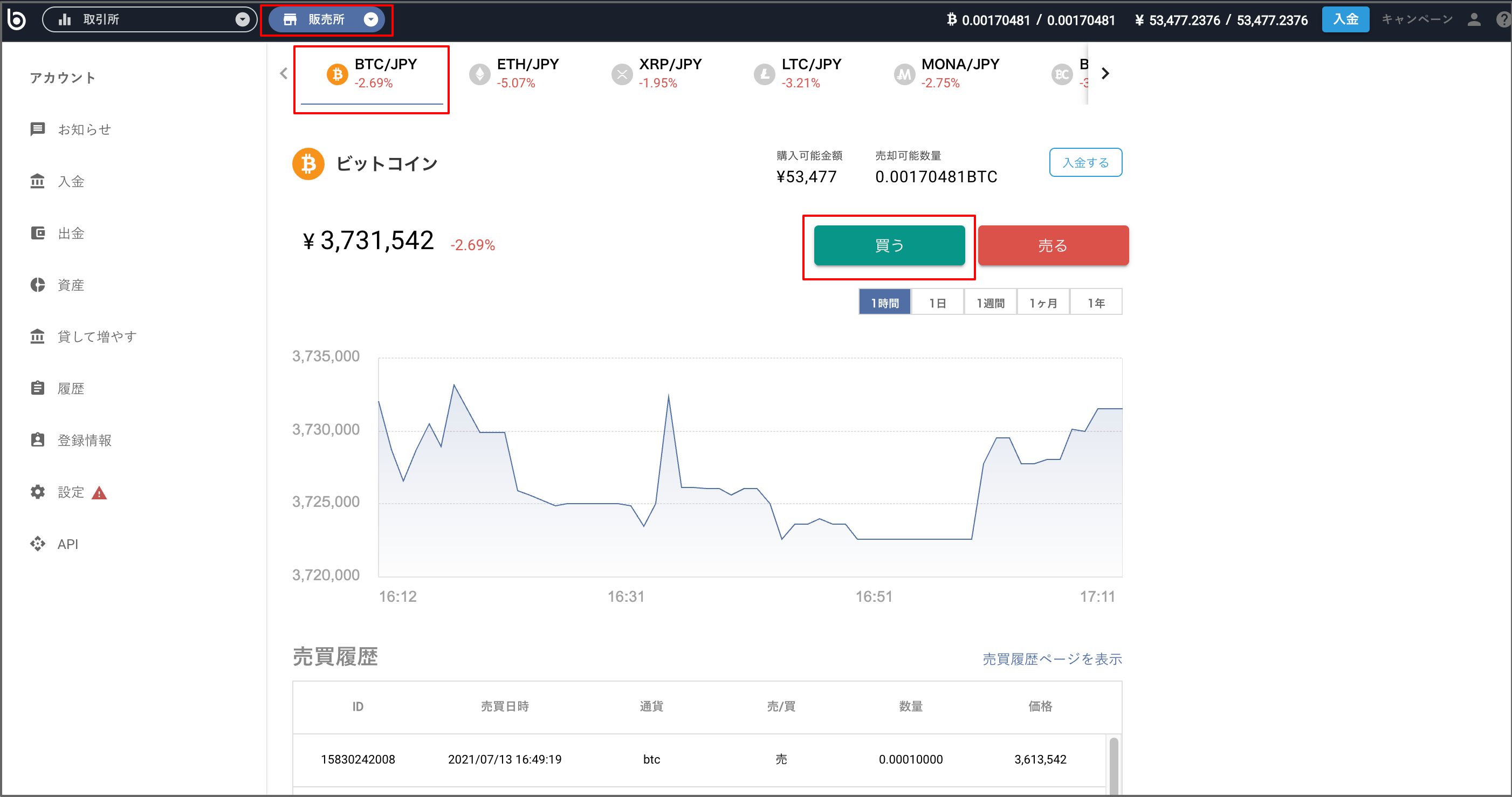The image size is (1512, 797).
Task: Click the partially hidden BCC coin icon
Action: pyautogui.click(x=1061, y=74)
